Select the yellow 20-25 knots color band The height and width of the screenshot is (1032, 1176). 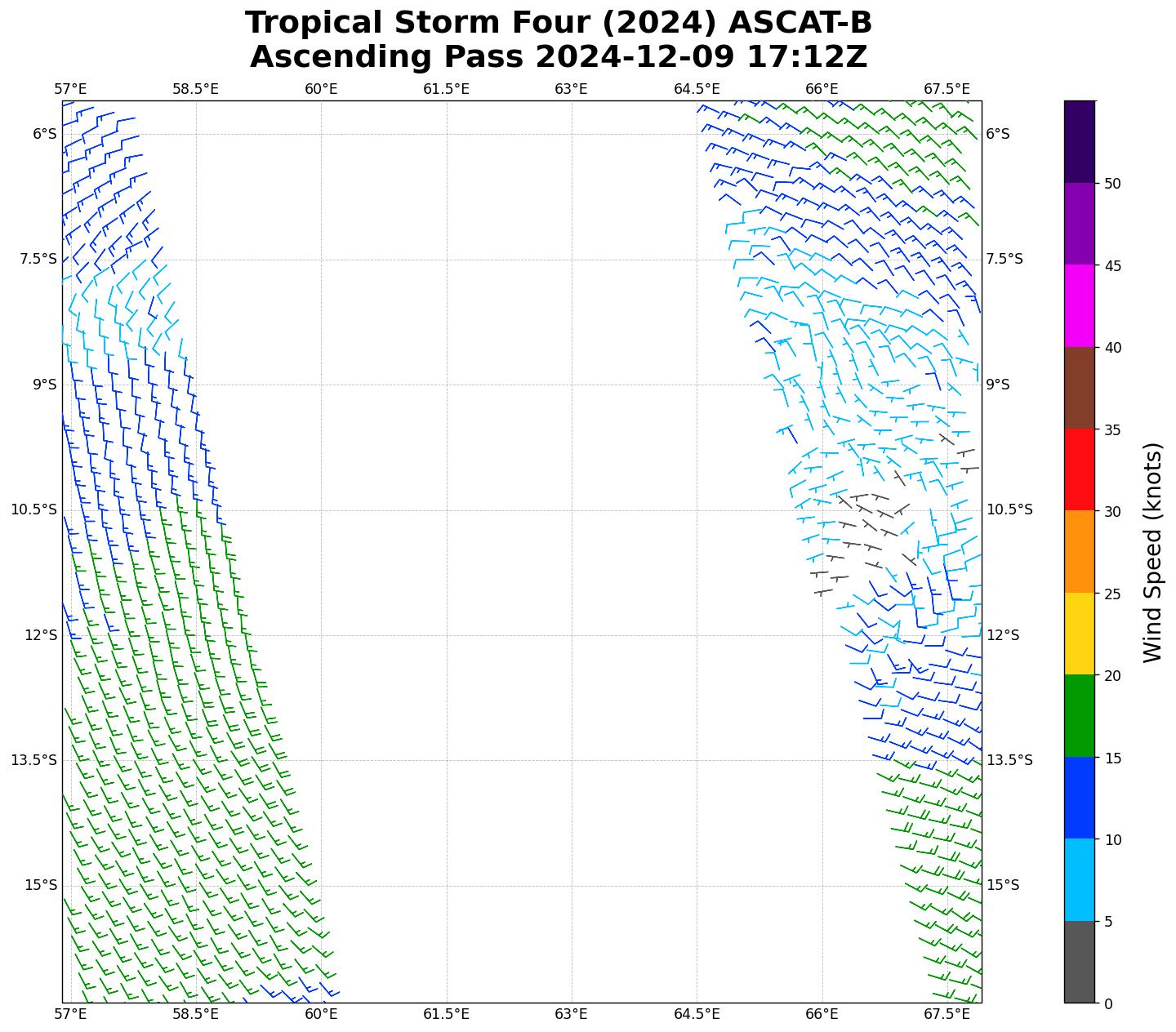[1079, 634]
